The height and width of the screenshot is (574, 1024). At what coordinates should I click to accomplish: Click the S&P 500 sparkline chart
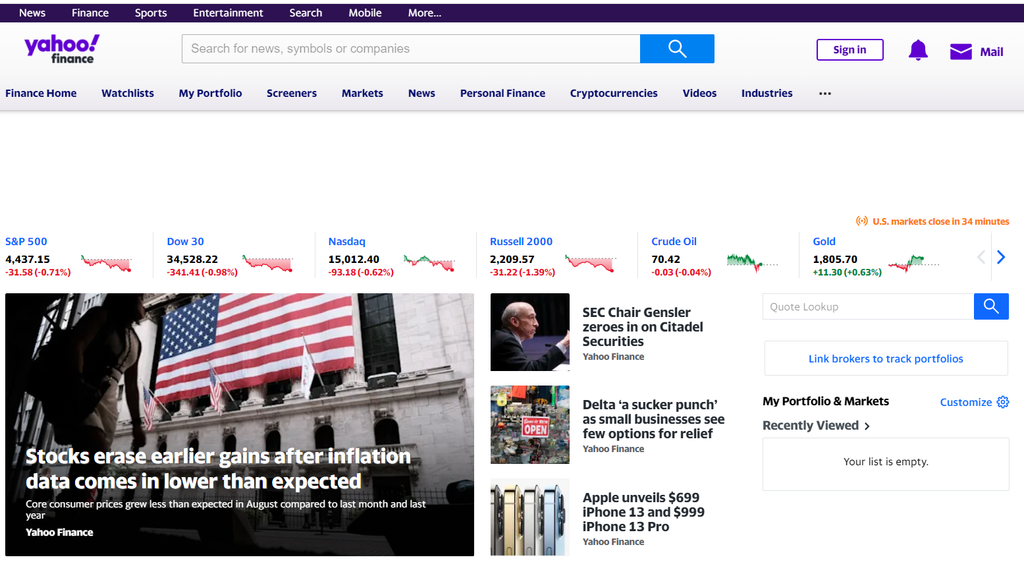106,263
